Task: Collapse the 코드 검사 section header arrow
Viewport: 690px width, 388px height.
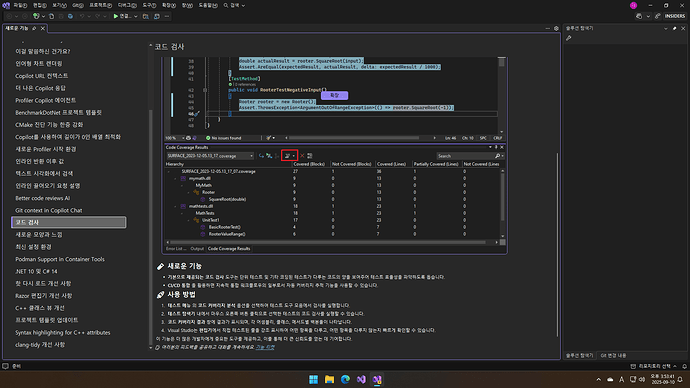Action: pyautogui.click(x=150, y=45)
